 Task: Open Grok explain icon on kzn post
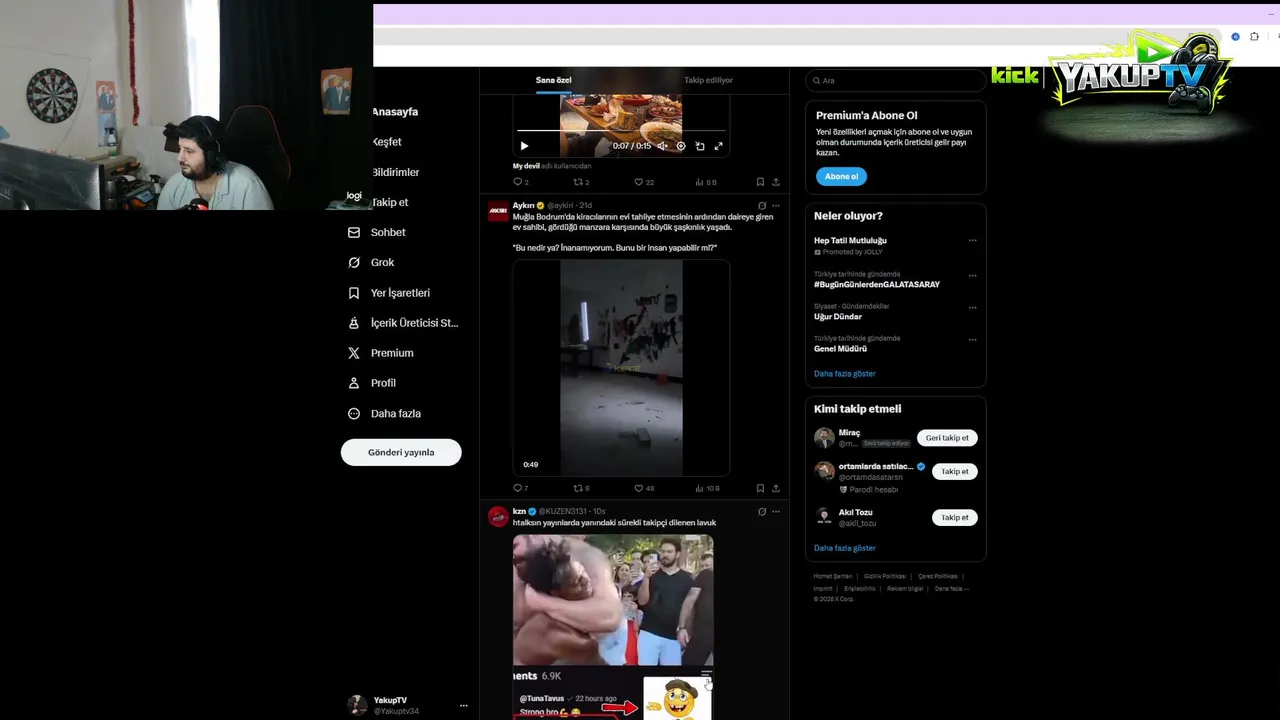(x=762, y=511)
